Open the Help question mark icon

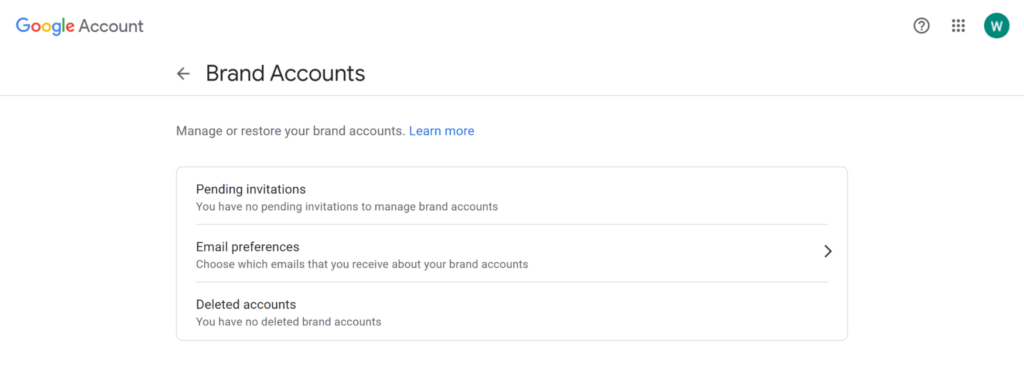pos(921,26)
